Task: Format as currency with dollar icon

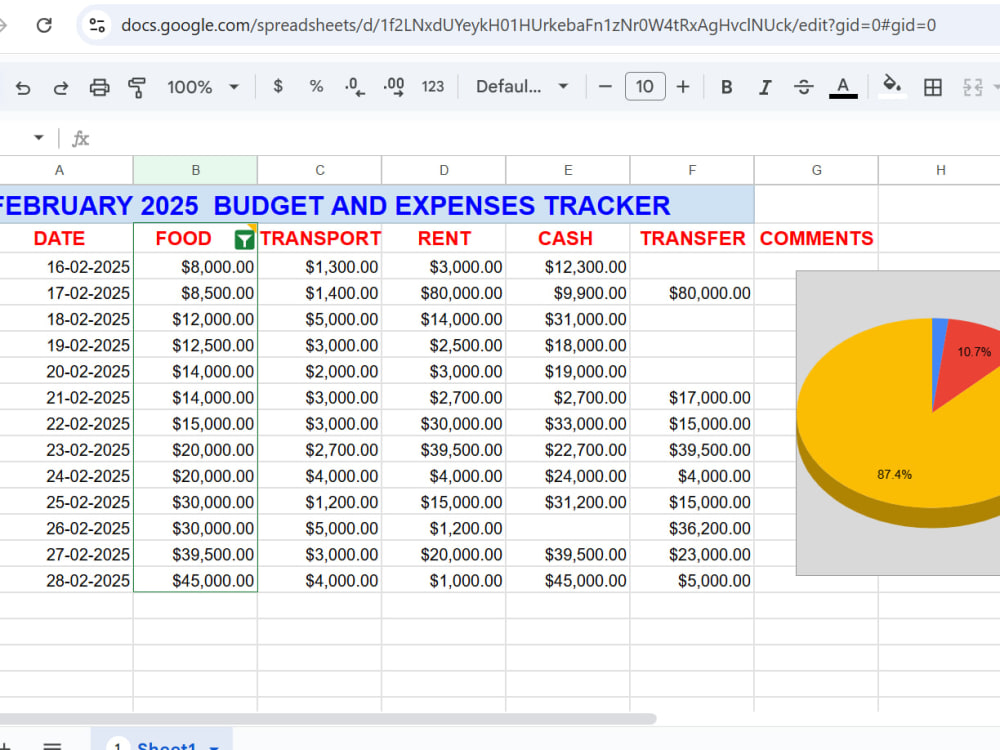Action: tap(277, 86)
